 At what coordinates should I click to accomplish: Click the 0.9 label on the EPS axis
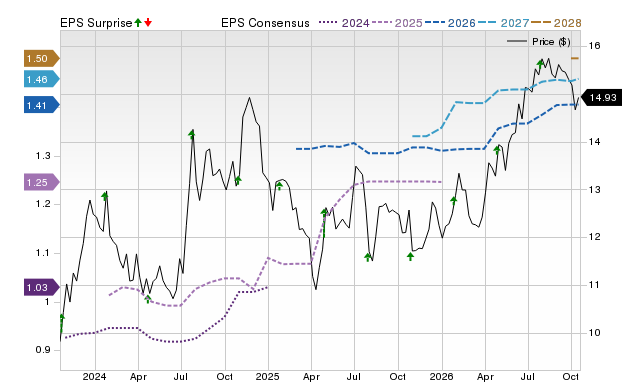pyautogui.click(x=43, y=350)
